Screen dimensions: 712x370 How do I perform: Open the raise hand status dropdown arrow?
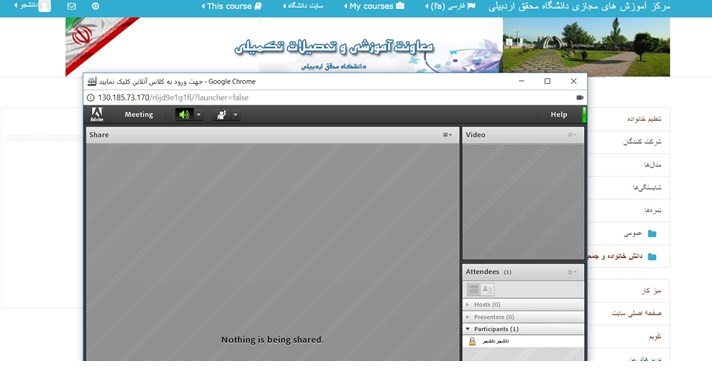[235, 114]
